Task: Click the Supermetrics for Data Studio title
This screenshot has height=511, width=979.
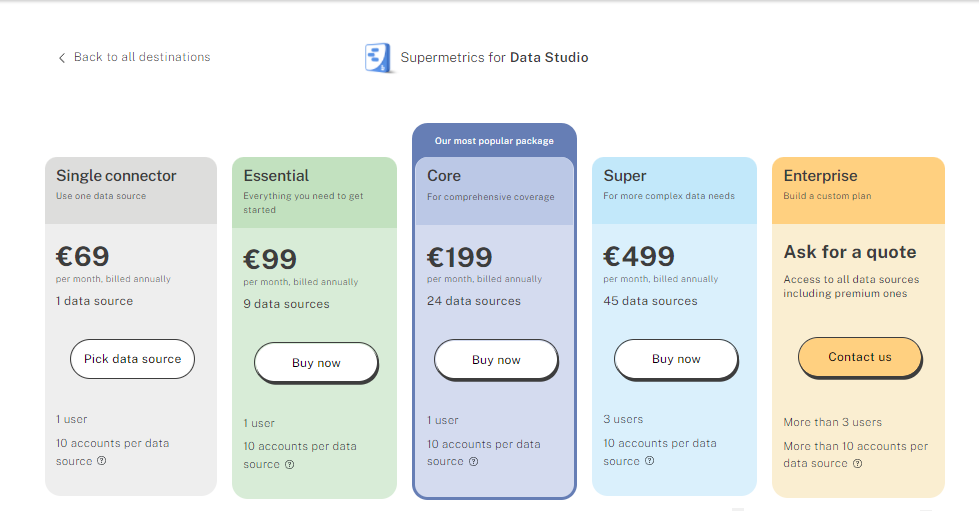Action: tap(494, 57)
